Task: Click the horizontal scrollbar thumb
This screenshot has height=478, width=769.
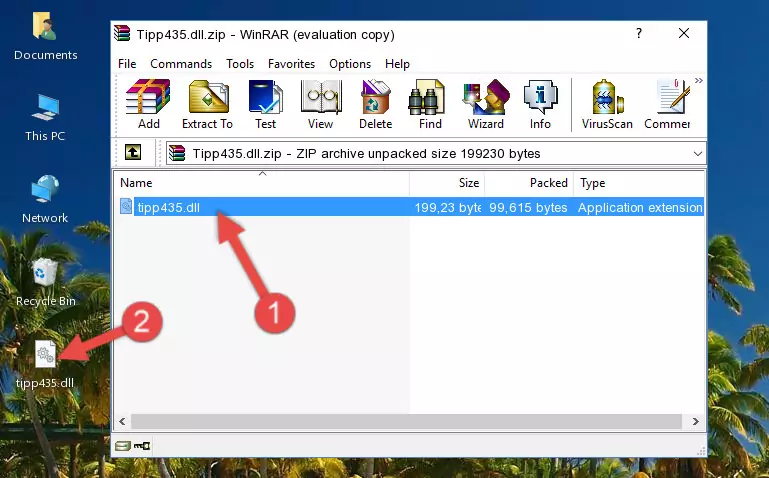Action: [x=406, y=422]
